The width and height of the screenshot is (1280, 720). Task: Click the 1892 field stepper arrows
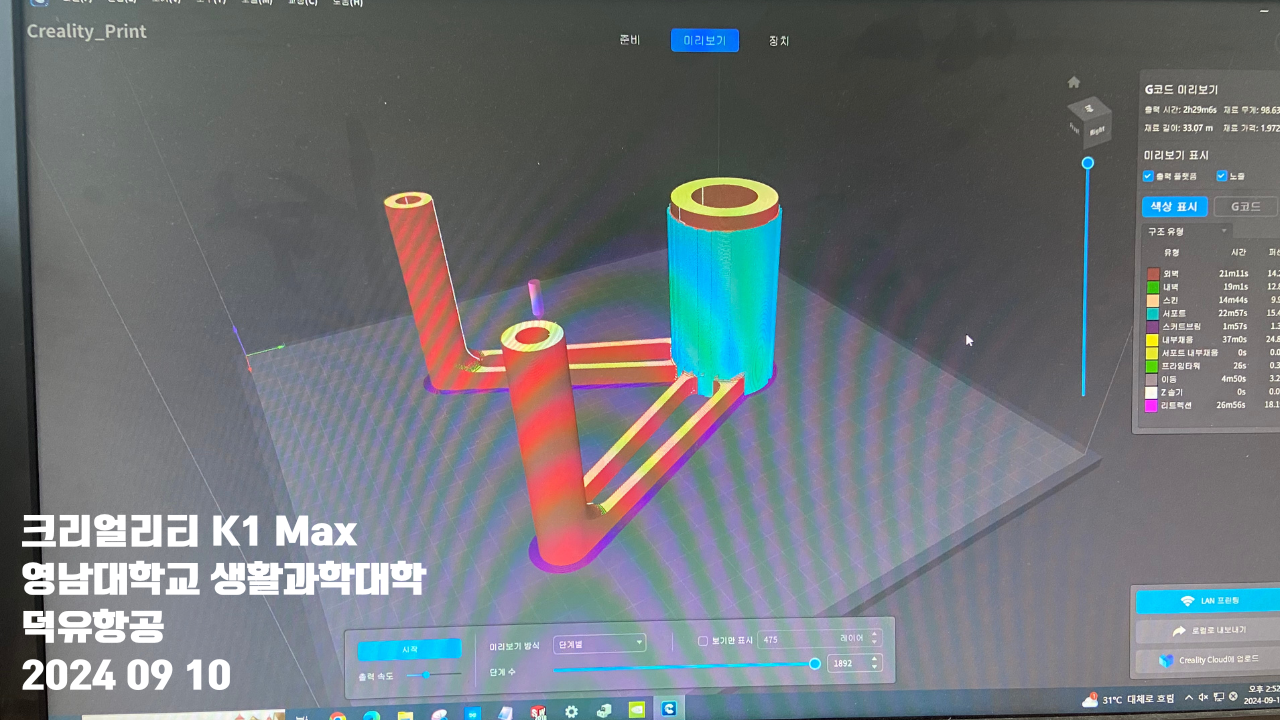875,663
